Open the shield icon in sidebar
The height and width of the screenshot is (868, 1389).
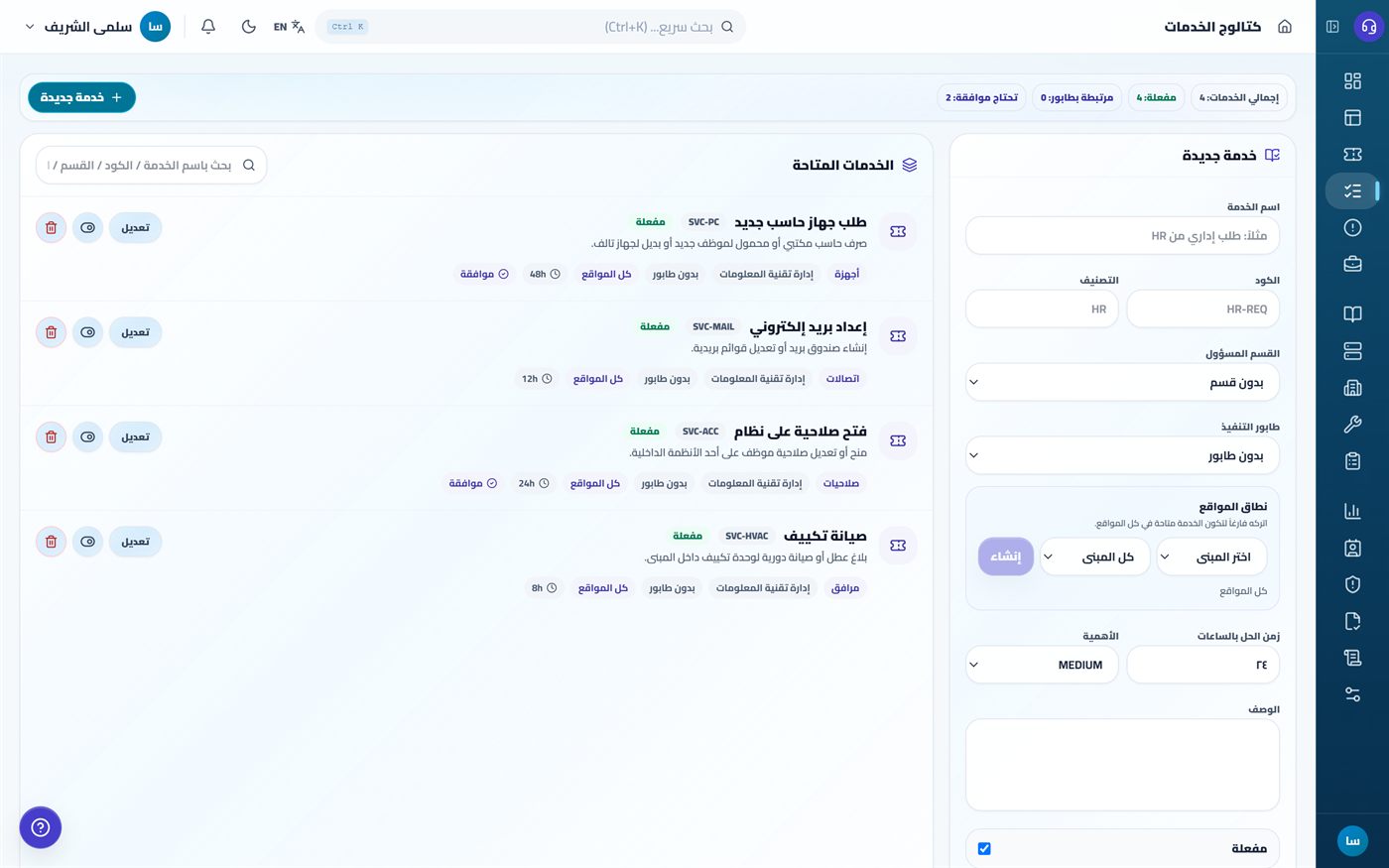coord(1352,584)
